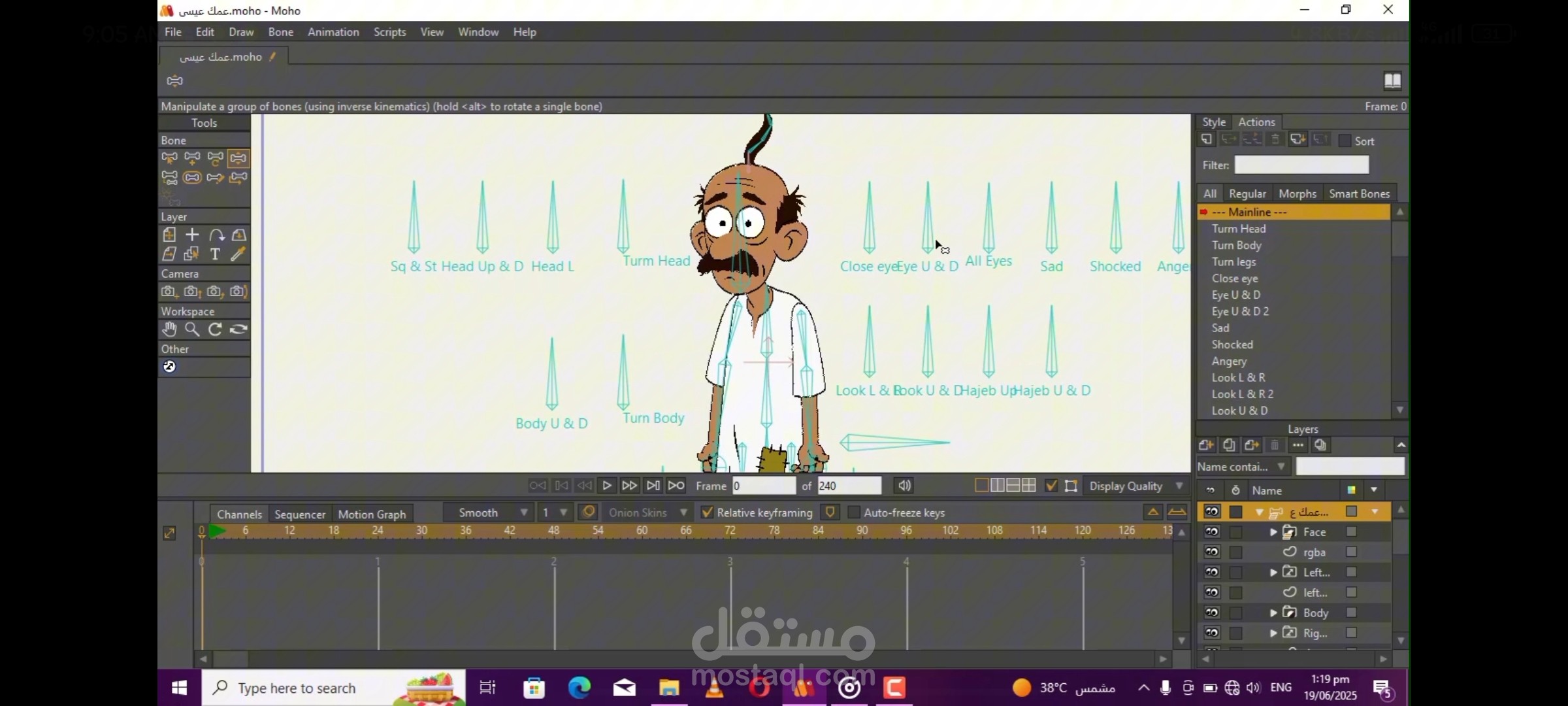Hide the Left... group layer
This screenshot has width=1568, height=706.
pos(1212,572)
